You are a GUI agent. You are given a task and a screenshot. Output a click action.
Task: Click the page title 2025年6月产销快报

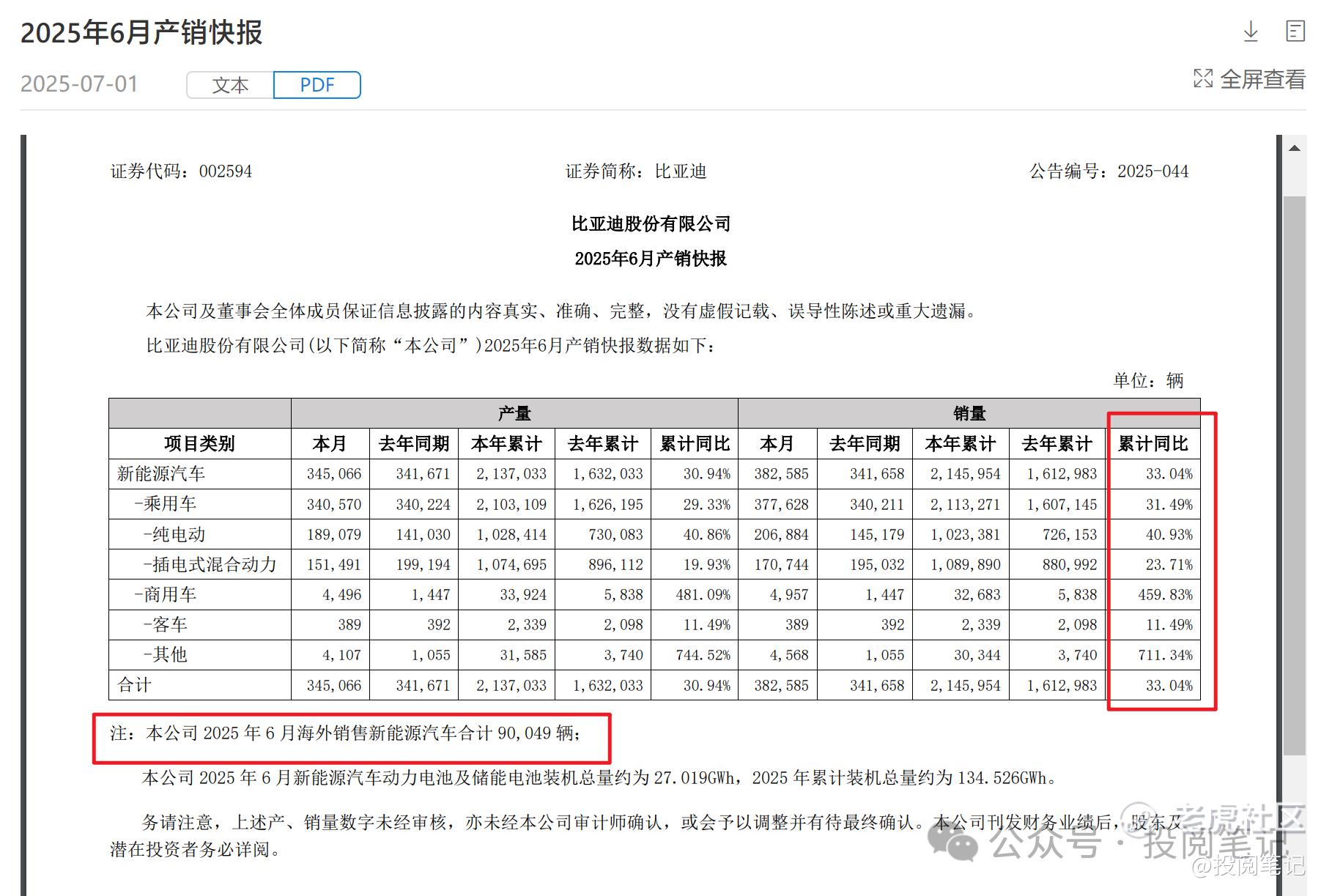tap(141, 33)
